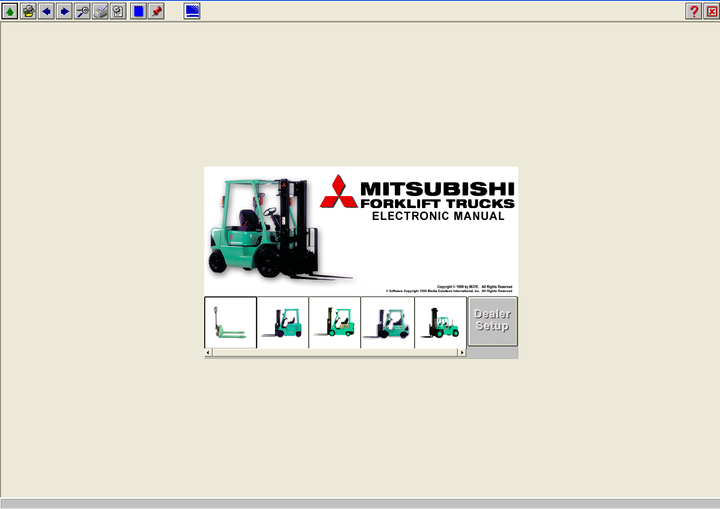
Task: Select the hand pallet jack thumbnail
Action: coord(231,322)
